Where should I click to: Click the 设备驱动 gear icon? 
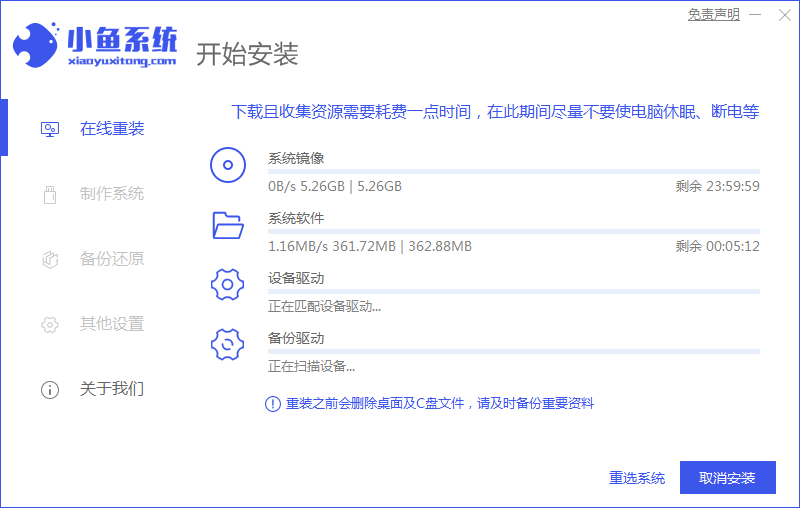click(x=228, y=285)
